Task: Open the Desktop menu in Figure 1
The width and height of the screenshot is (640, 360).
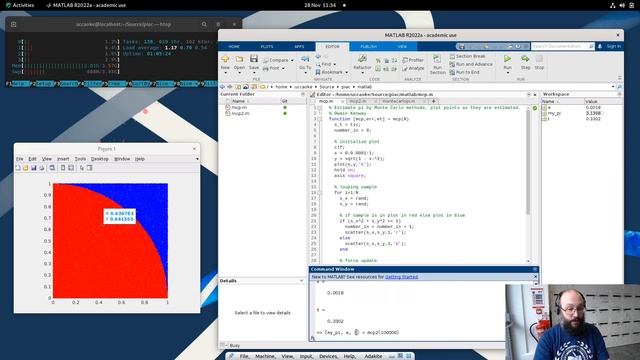Action: (x=100, y=159)
